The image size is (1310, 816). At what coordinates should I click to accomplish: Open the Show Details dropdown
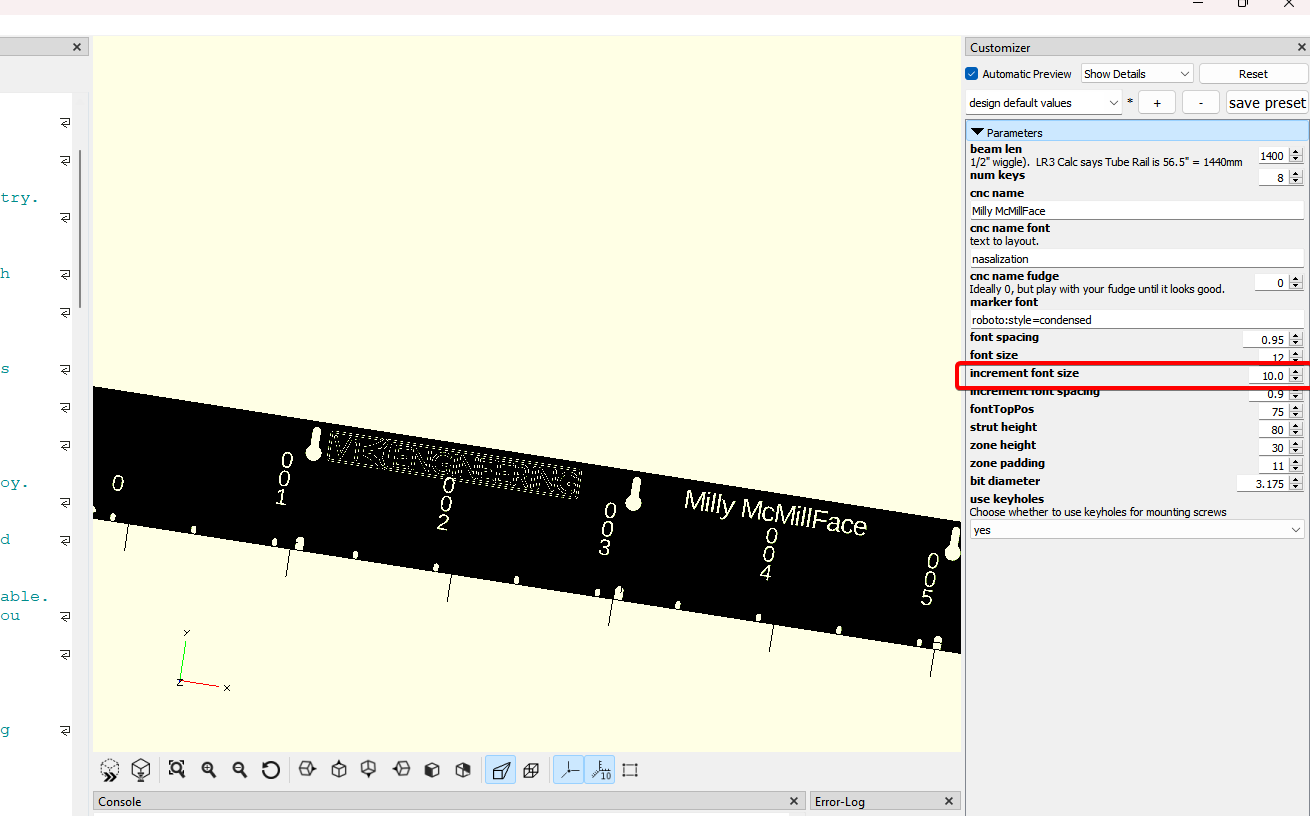pos(1136,73)
